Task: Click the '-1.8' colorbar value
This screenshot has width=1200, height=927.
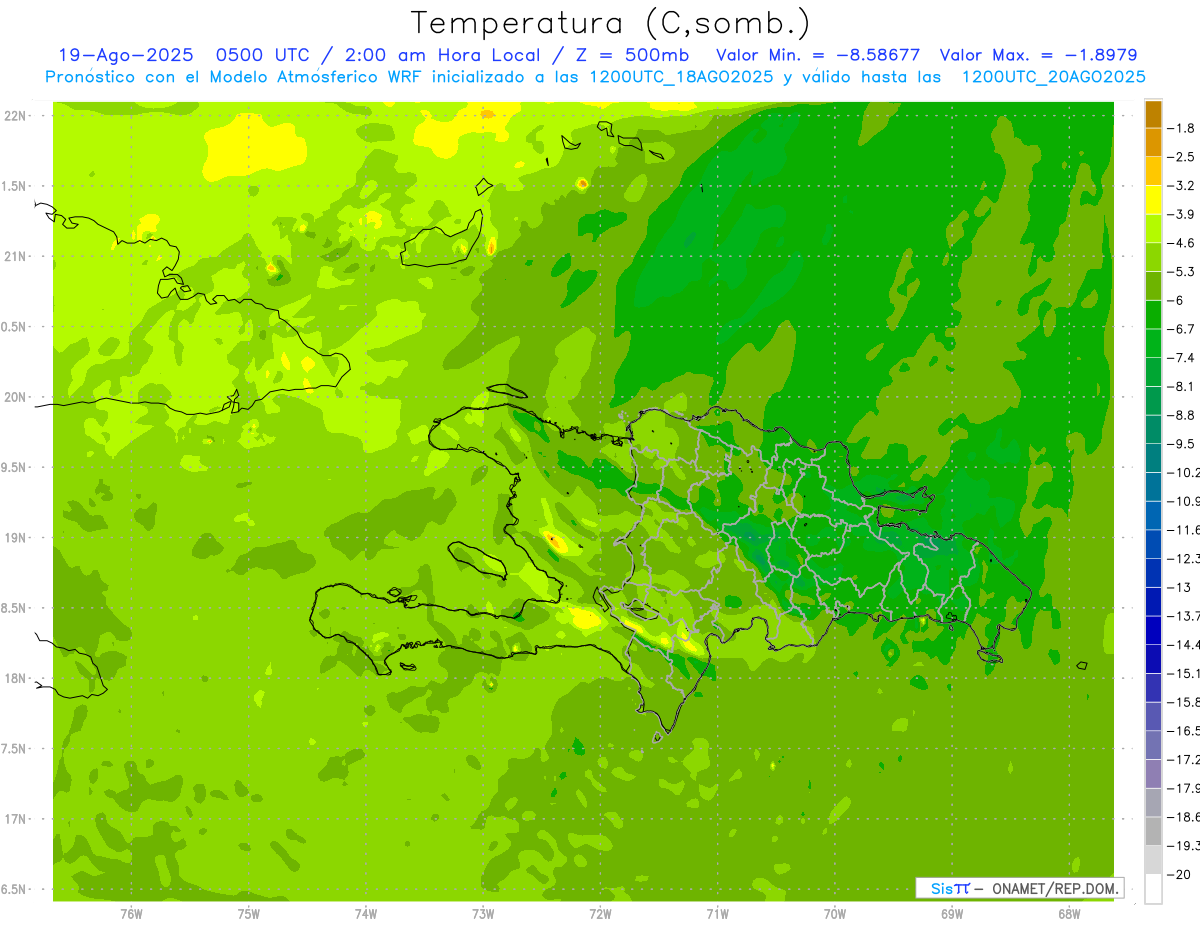Action: click(x=1183, y=128)
